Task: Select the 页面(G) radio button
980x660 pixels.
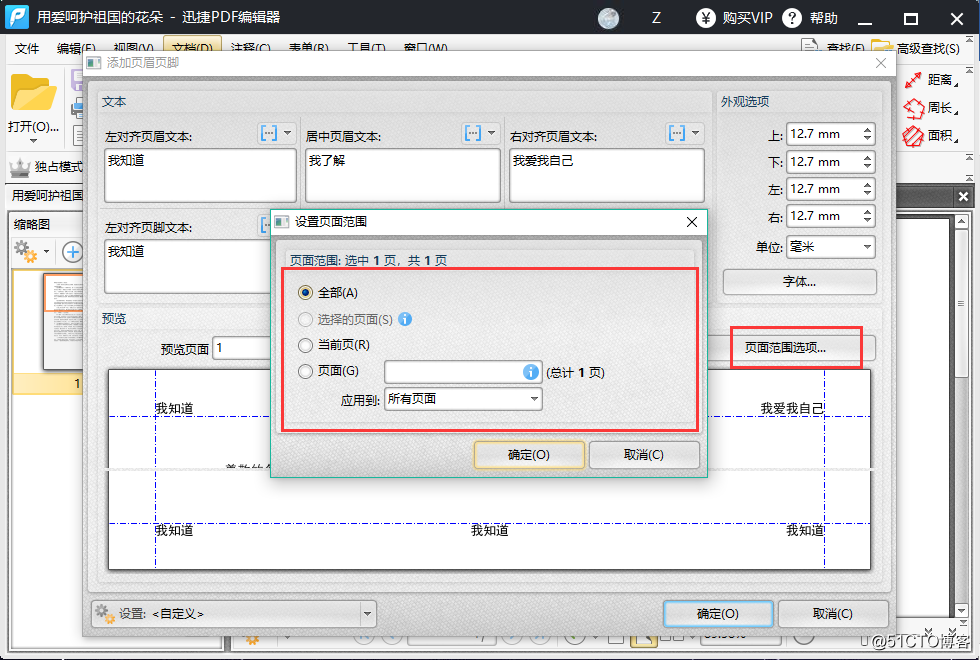Action: [305, 372]
